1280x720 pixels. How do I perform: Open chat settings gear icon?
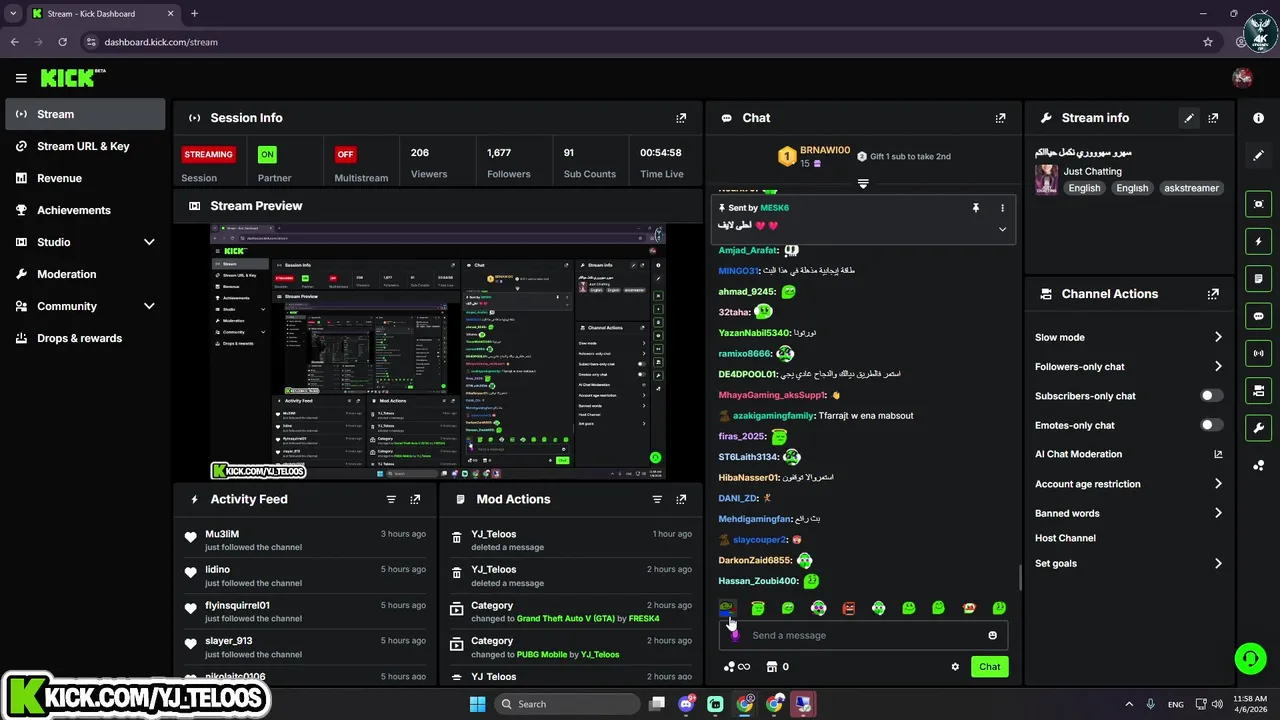tap(955, 667)
